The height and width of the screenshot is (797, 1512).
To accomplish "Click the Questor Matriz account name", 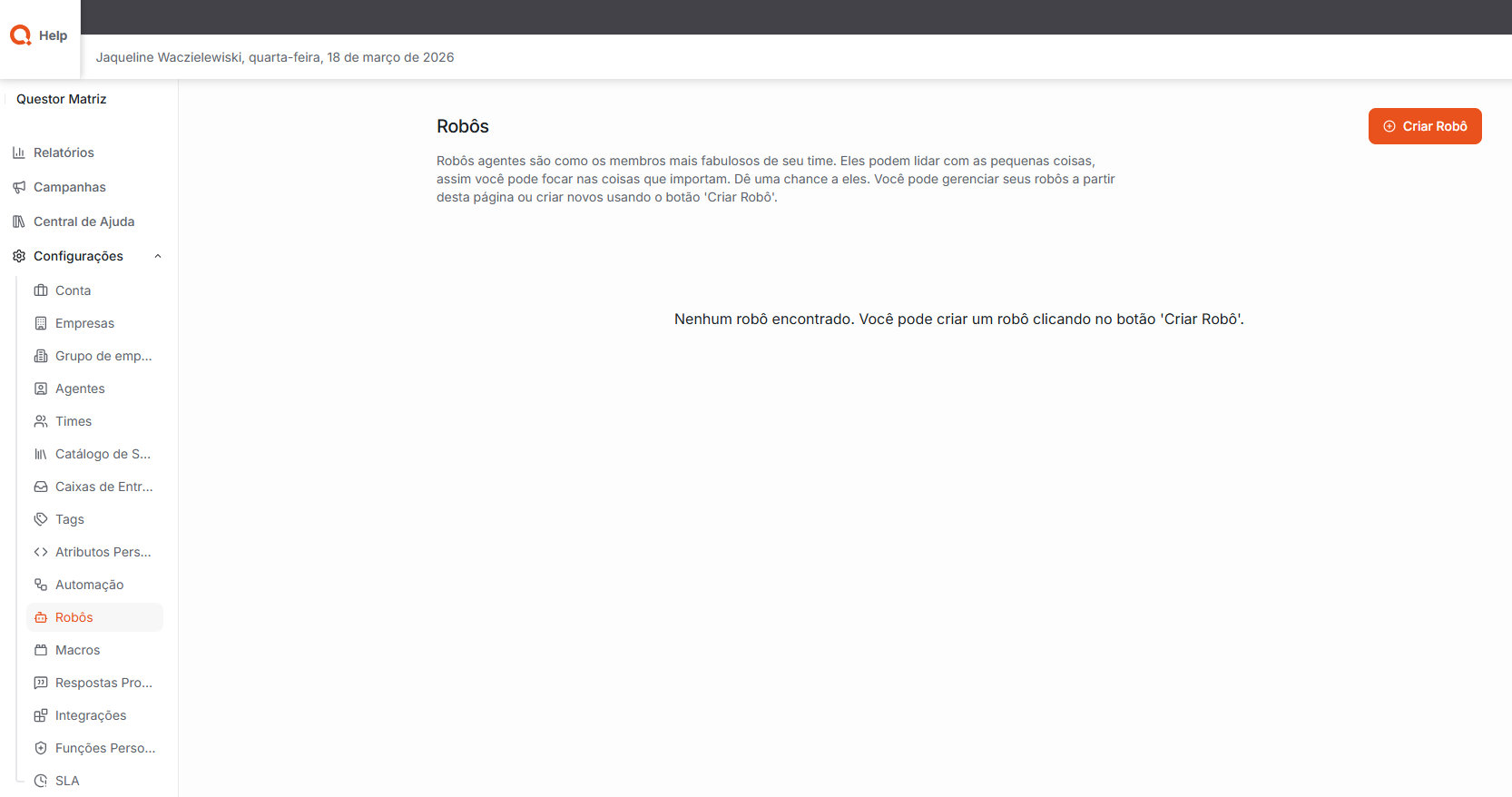I will (62, 99).
